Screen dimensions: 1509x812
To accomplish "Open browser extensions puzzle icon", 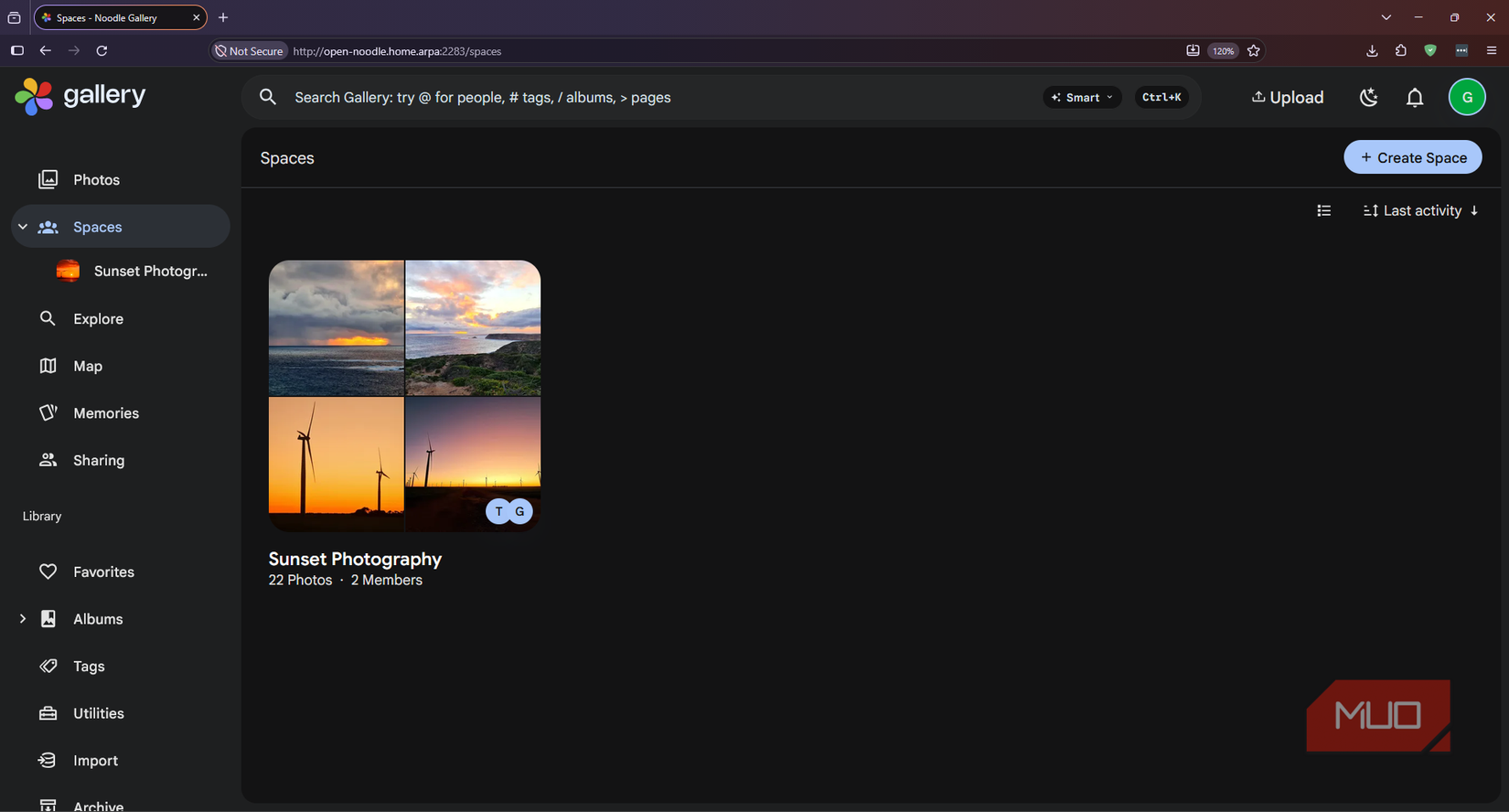I will tap(1401, 51).
